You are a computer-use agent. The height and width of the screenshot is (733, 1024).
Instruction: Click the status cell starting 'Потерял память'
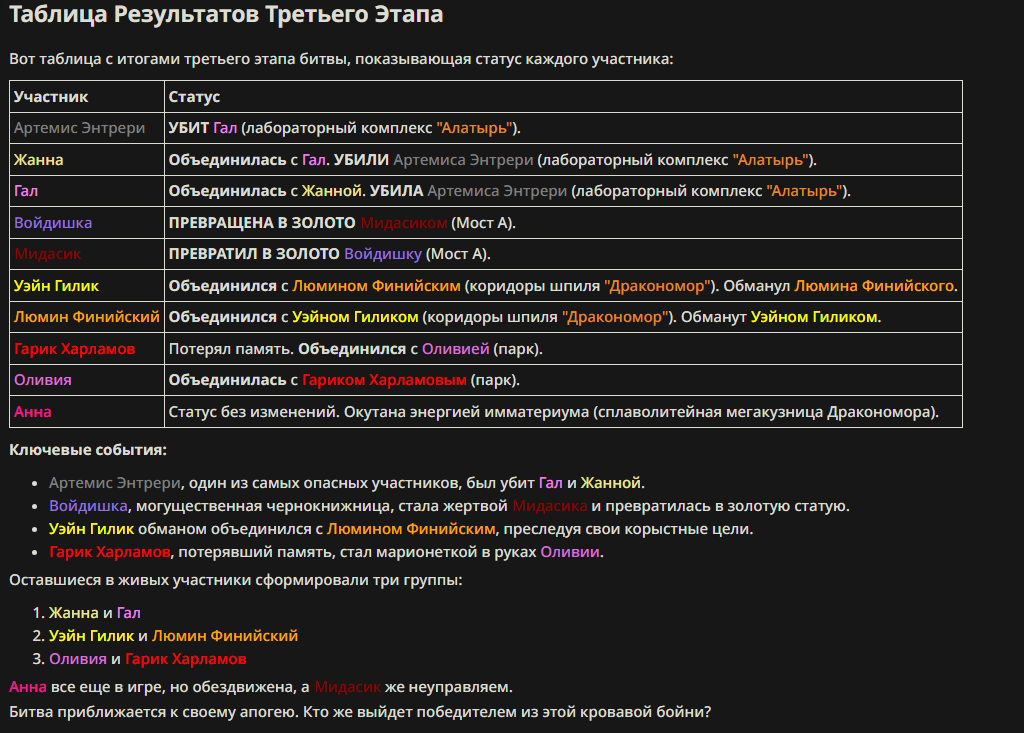(563, 349)
